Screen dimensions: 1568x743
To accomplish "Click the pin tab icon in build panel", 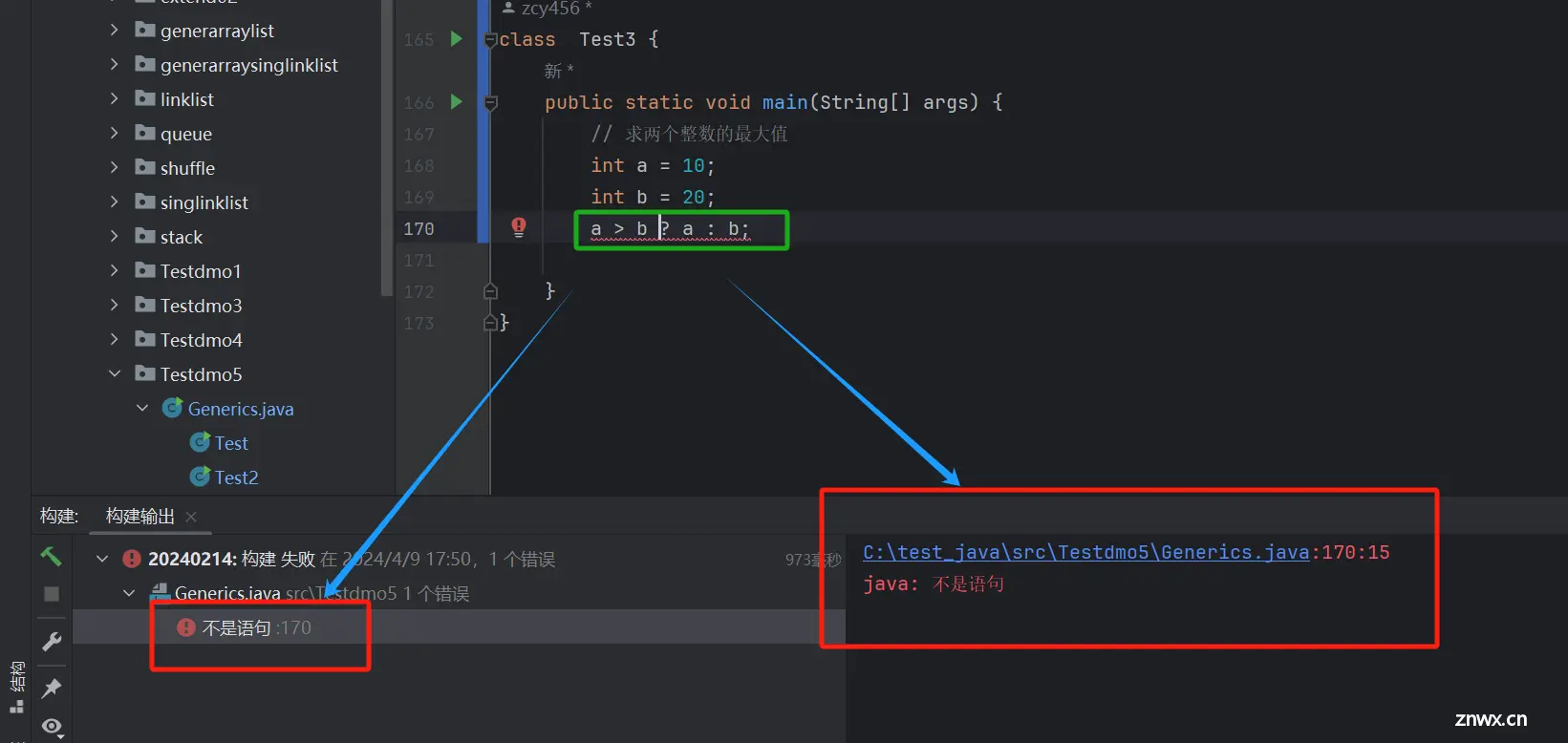I will point(52,688).
